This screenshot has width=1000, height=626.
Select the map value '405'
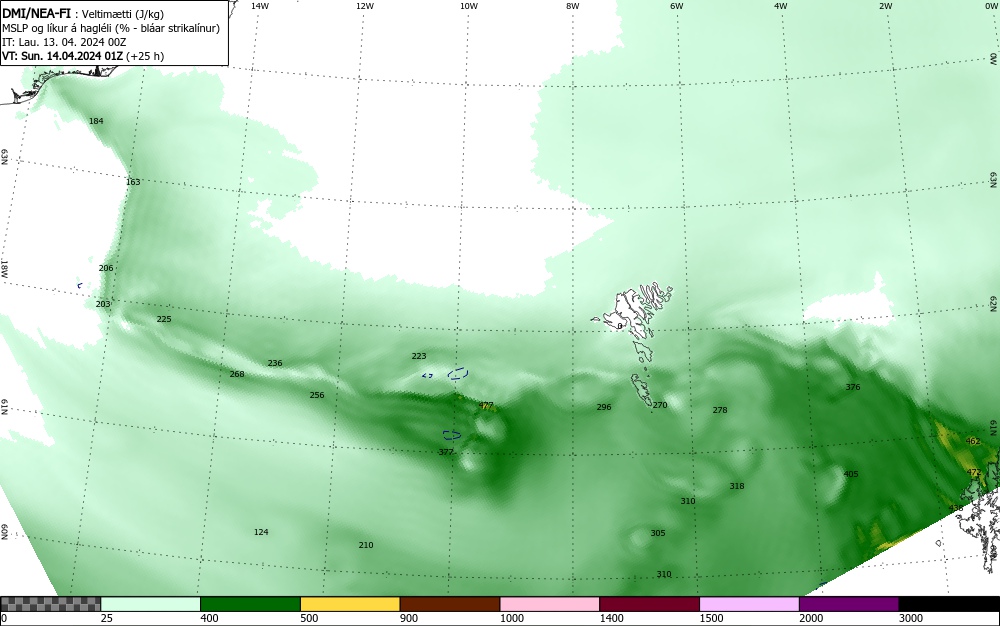(x=851, y=474)
